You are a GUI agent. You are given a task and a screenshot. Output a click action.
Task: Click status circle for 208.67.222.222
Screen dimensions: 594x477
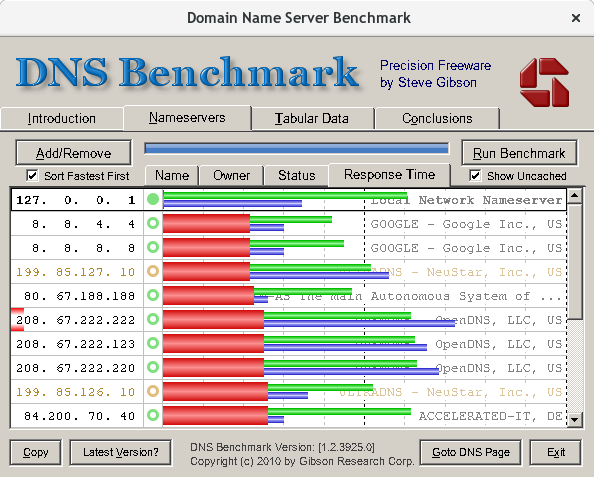point(153,319)
